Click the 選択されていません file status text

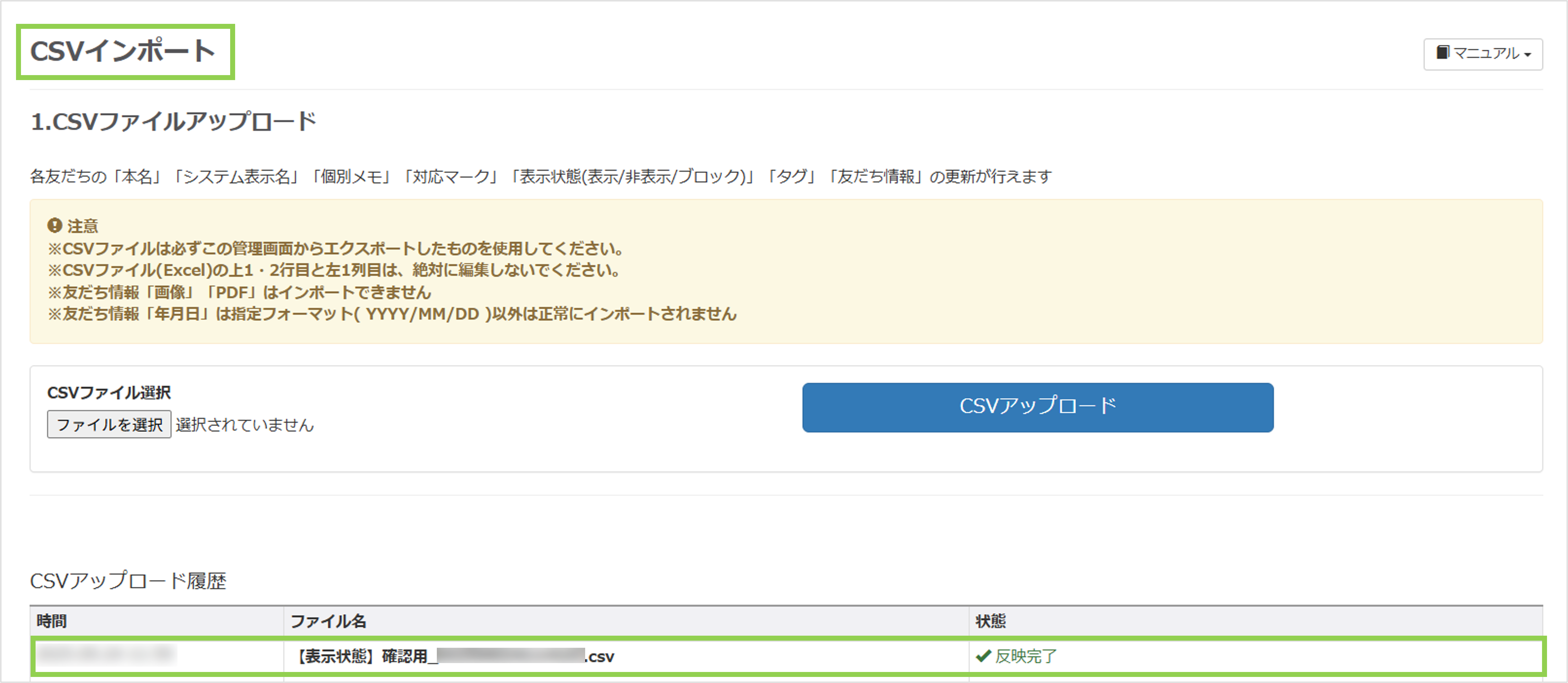tap(245, 425)
